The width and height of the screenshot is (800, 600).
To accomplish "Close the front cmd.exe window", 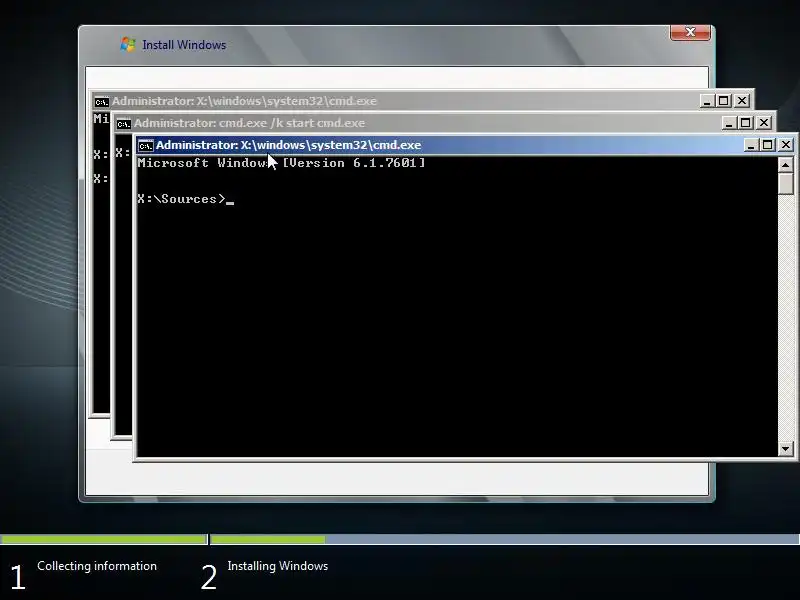I will coord(786,145).
